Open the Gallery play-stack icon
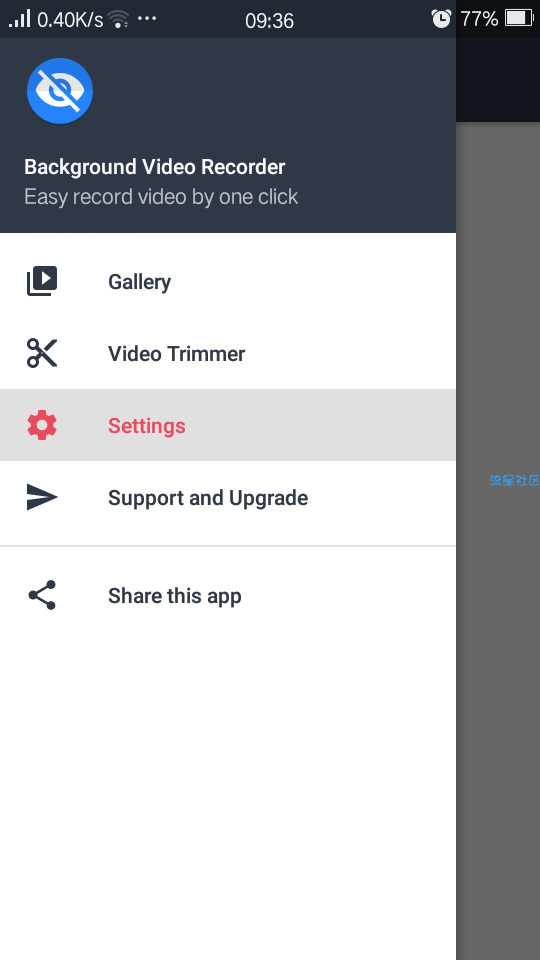 [x=42, y=281]
